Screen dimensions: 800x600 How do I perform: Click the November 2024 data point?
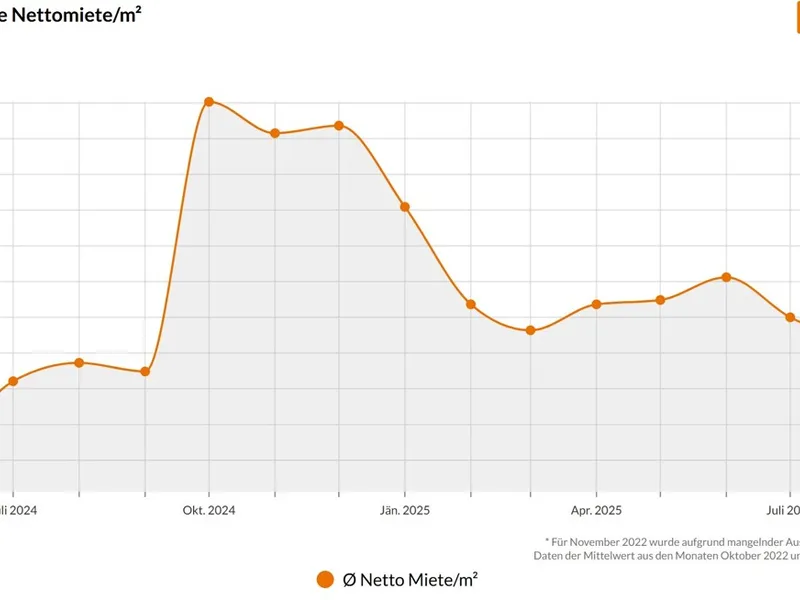tap(275, 133)
